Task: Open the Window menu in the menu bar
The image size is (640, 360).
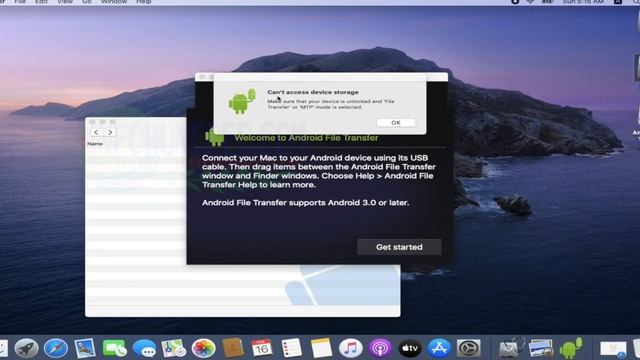Action: tap(114, 2)
